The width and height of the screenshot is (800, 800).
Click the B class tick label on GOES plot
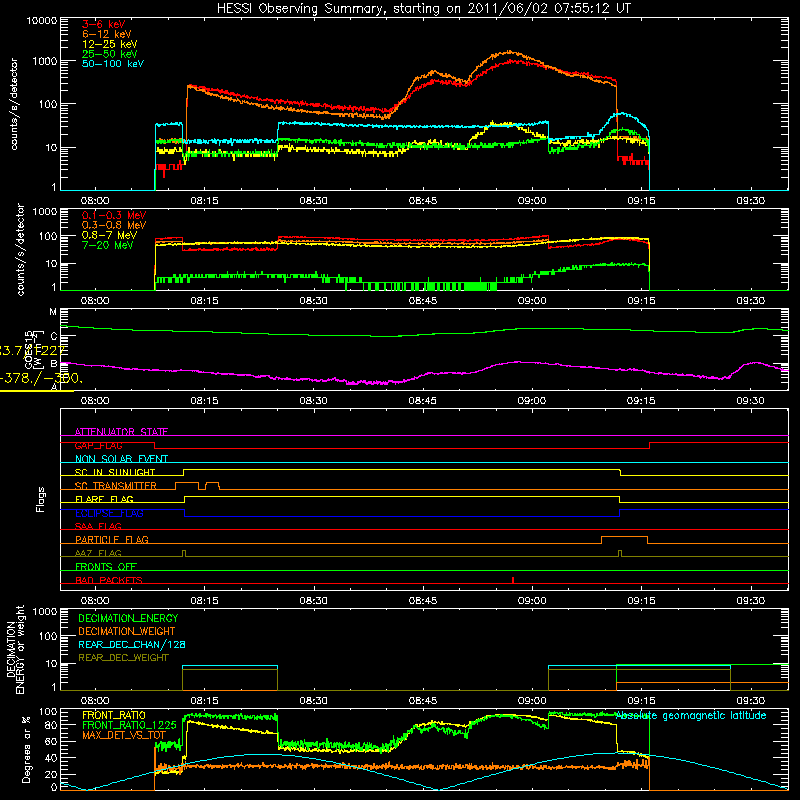click(54, 364)
